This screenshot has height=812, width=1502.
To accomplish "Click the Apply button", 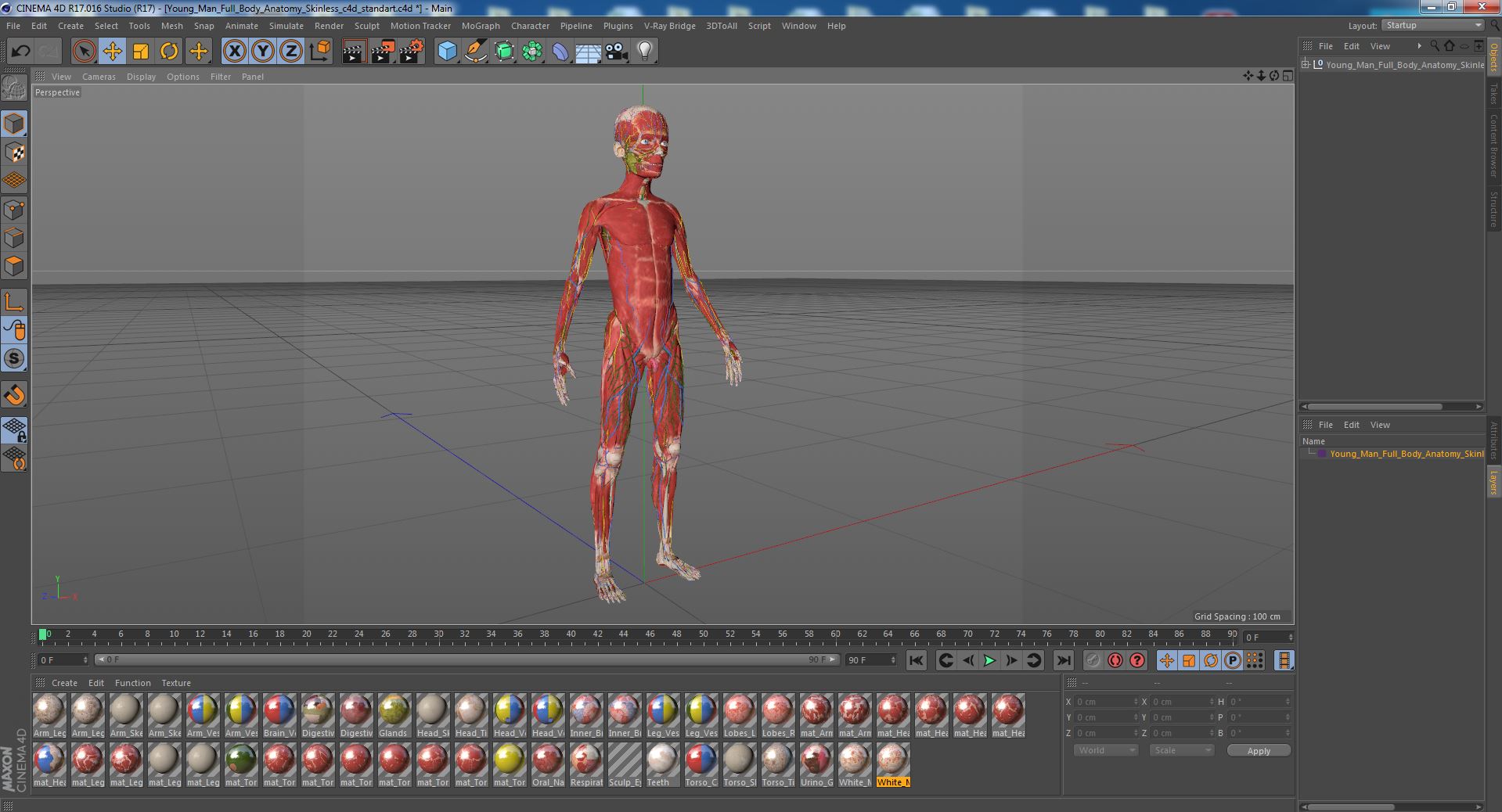I will 1259,751.
